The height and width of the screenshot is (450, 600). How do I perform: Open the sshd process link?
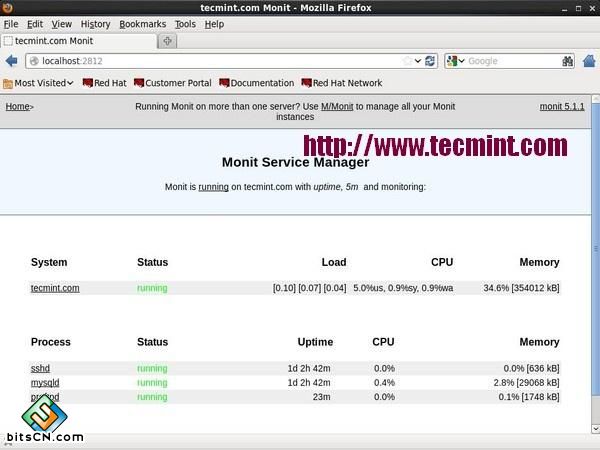pyautogui.click(x=40, y=368)
